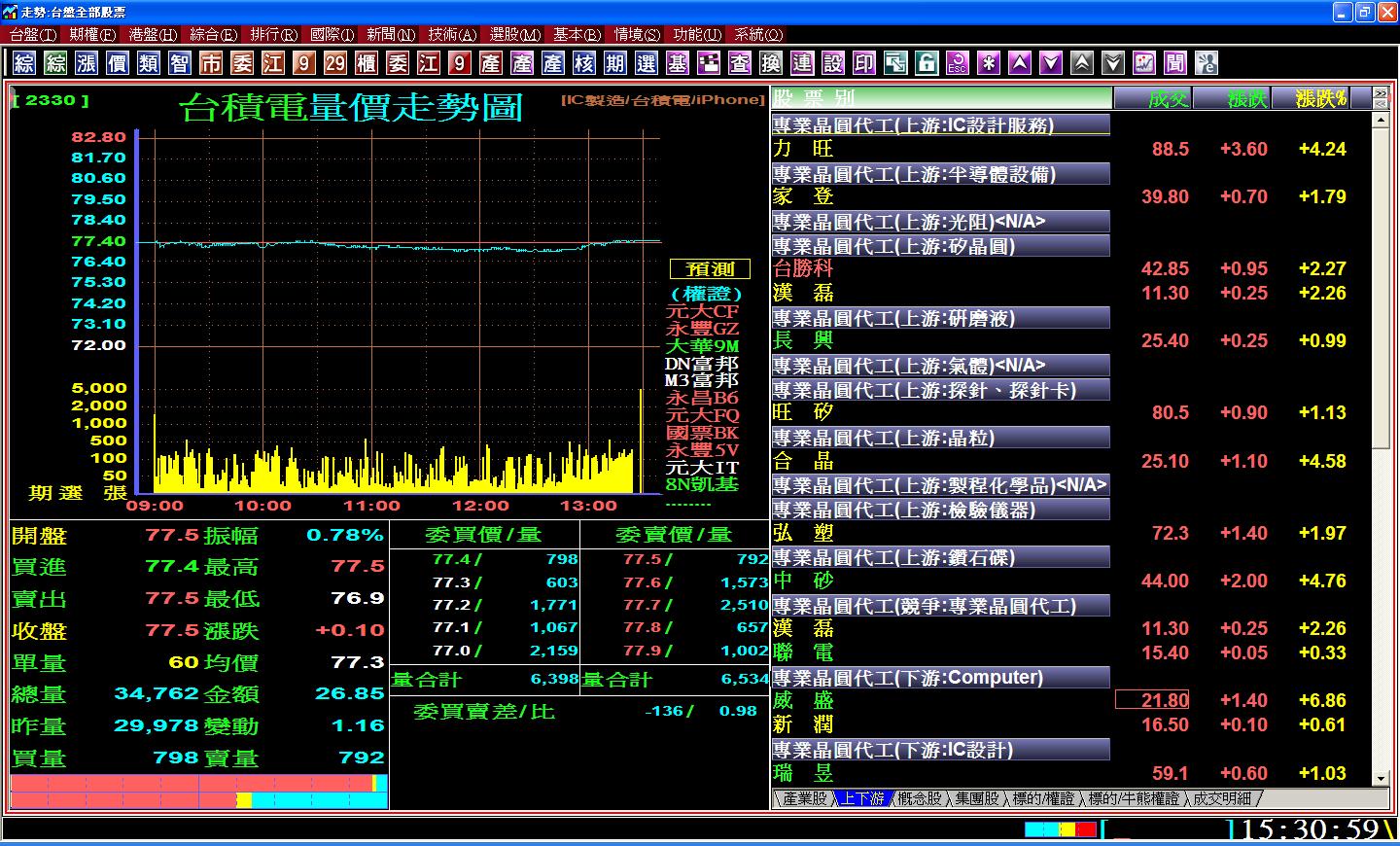Select the 類 category toolbar icon
The height and width of the screenshot is (846, 1400).
pyautogui.click(x=149, y=63)
